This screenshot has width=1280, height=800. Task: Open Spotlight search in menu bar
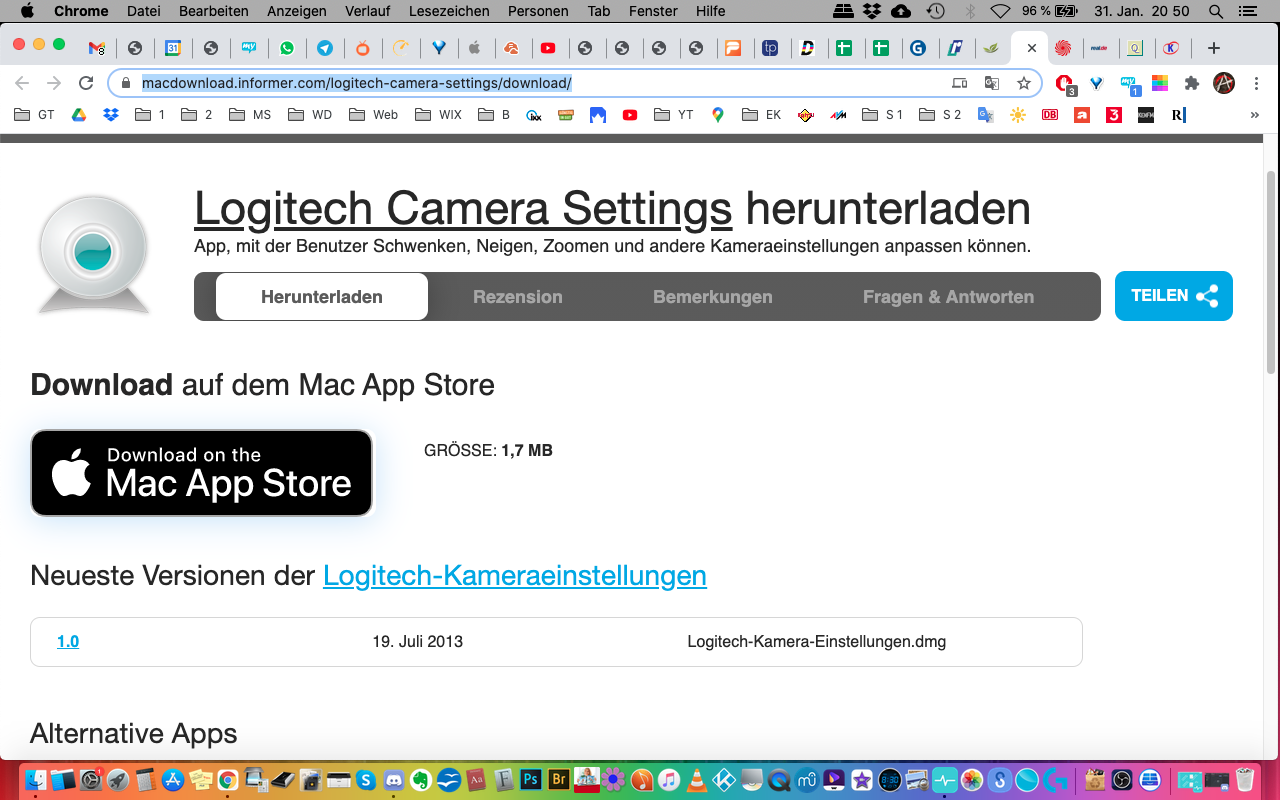(x=1216, y=11)
